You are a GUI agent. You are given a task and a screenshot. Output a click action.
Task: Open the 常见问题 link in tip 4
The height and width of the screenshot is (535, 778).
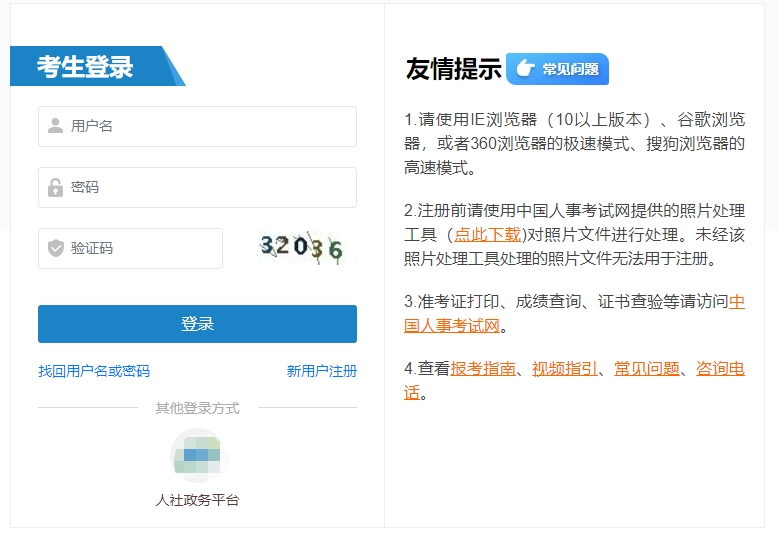coord(646,368)
